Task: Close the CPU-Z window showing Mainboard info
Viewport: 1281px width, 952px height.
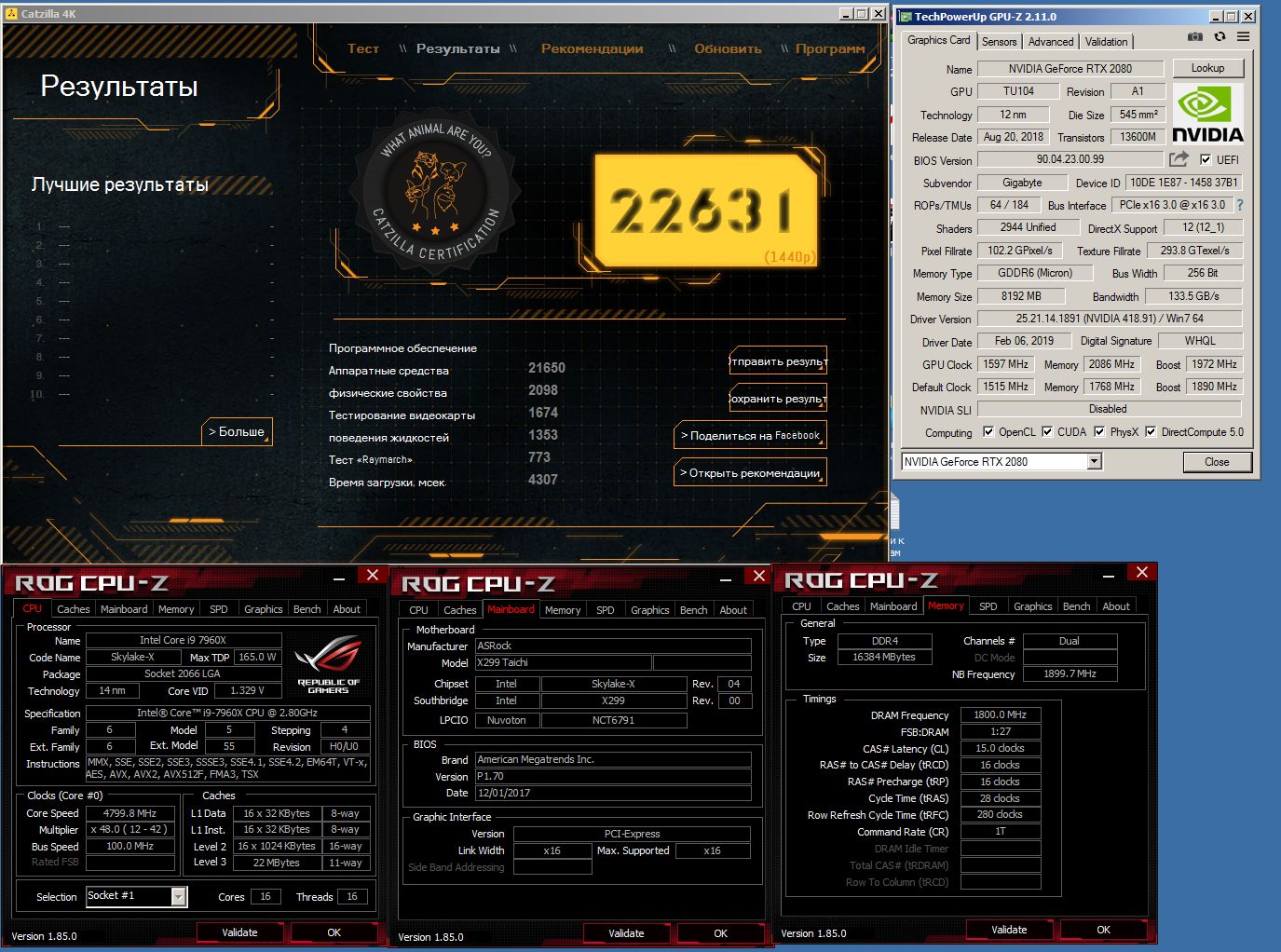Action: pyautogui.click(x=759, y=576)
